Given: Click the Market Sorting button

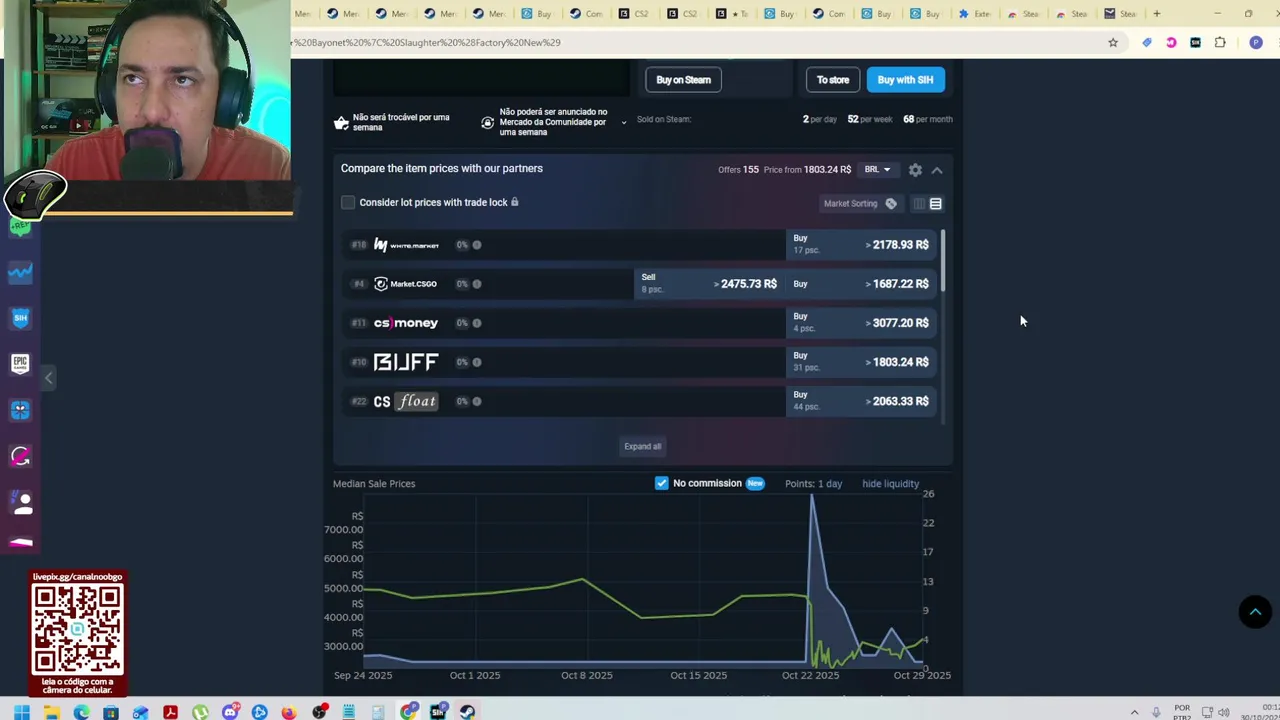Looking at the screenshot, I should click(860, 204).
